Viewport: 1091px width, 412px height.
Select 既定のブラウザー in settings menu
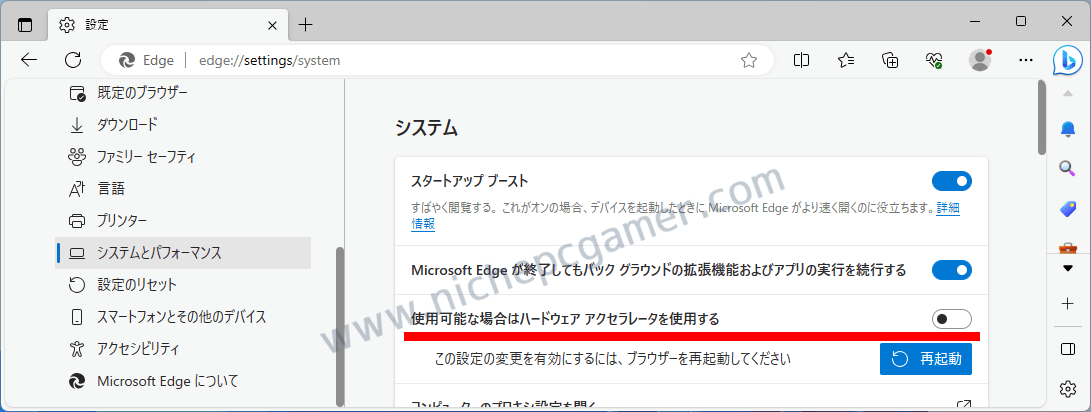[183, 93]
